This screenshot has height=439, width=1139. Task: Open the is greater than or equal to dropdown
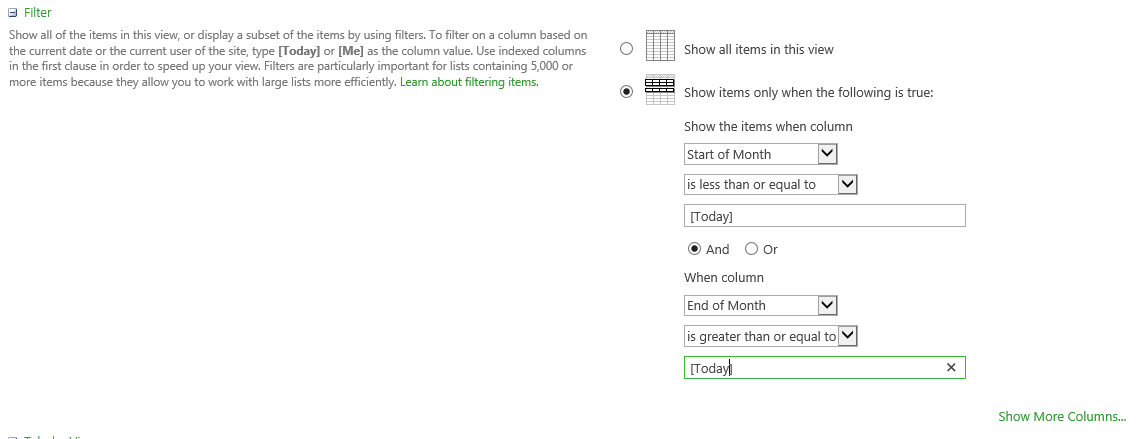770,336
